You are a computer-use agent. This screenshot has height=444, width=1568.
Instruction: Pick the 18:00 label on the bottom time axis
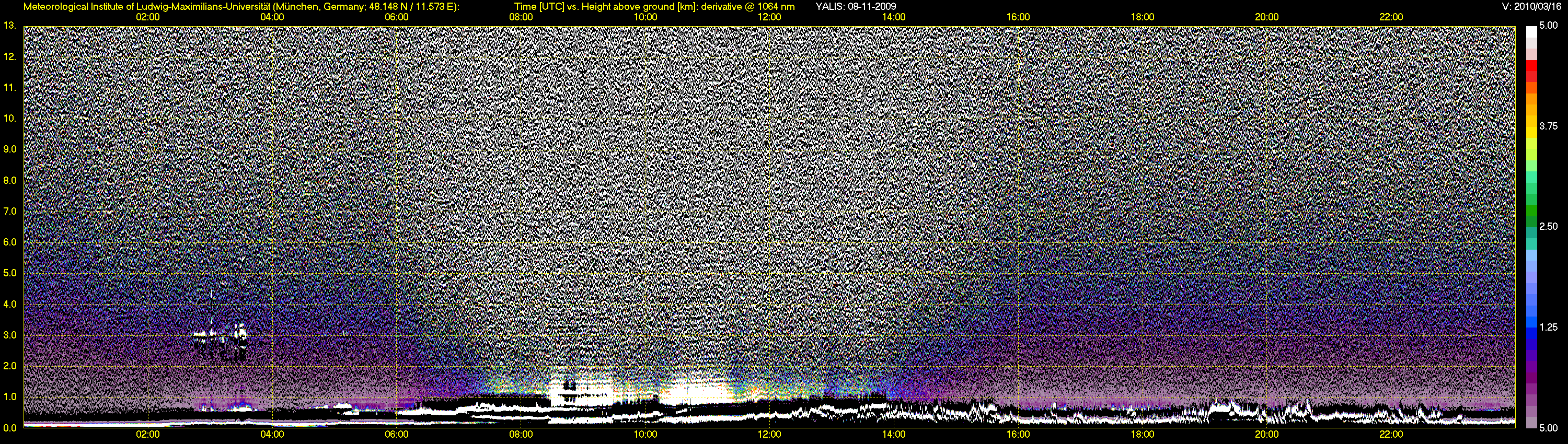(1143, 434)
